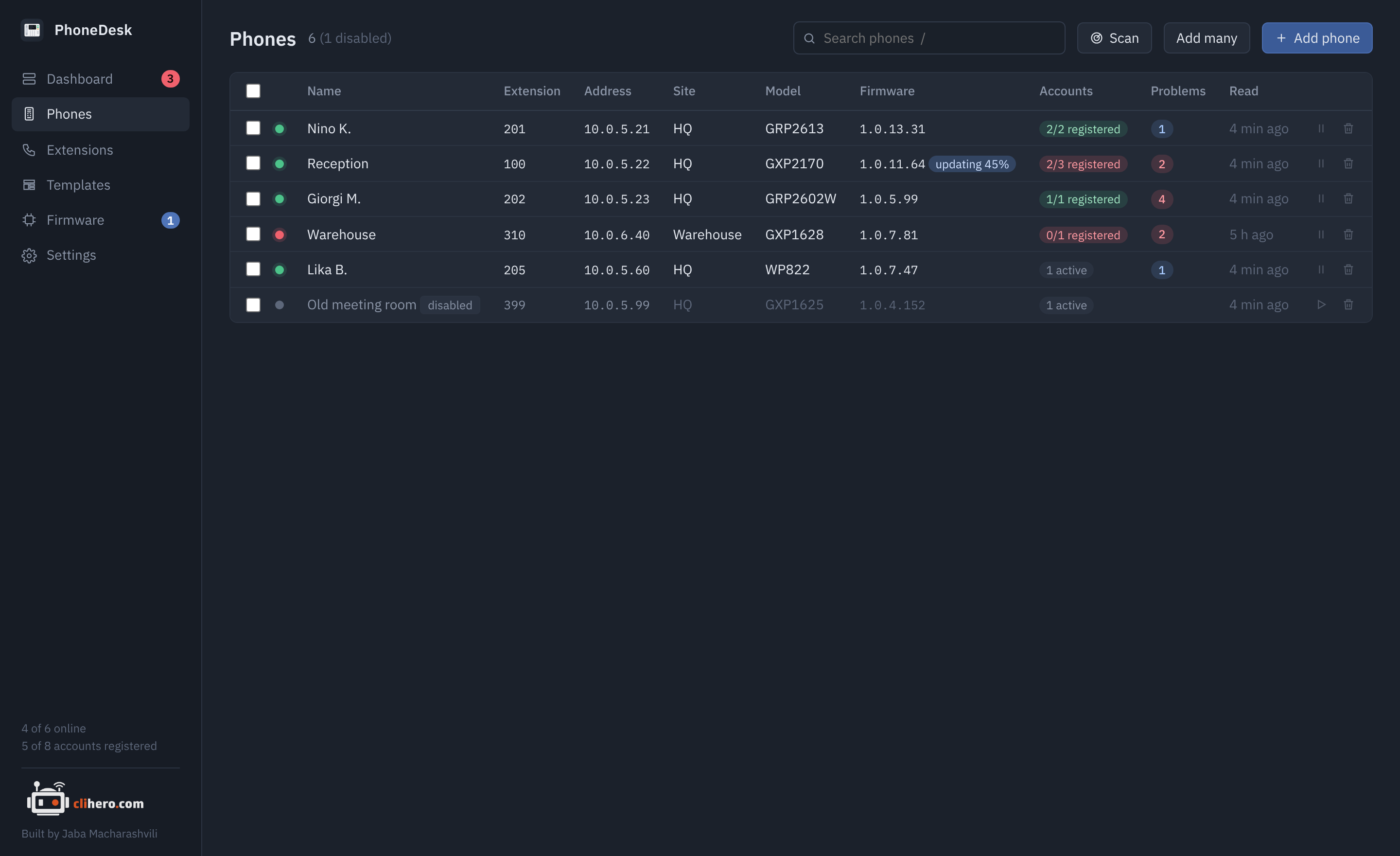Viewport: 1400px width, 856px height.
Task: Check the Reception row checkbox
Action: [253, 163]
